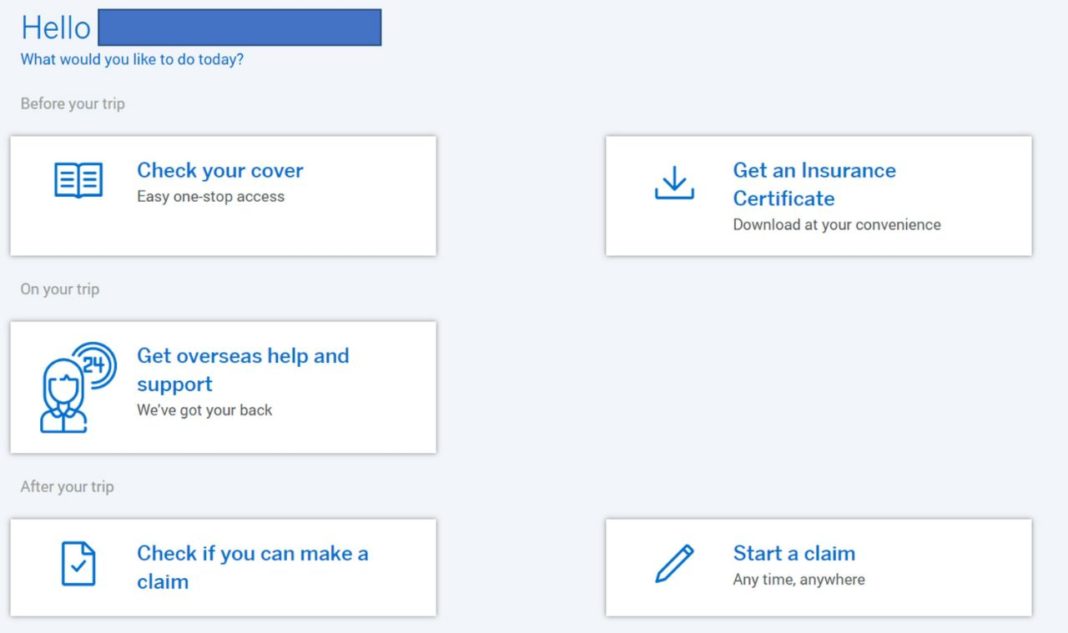Click the We've got your back text
Screen dimensions: 1068x633
[207, 409]
